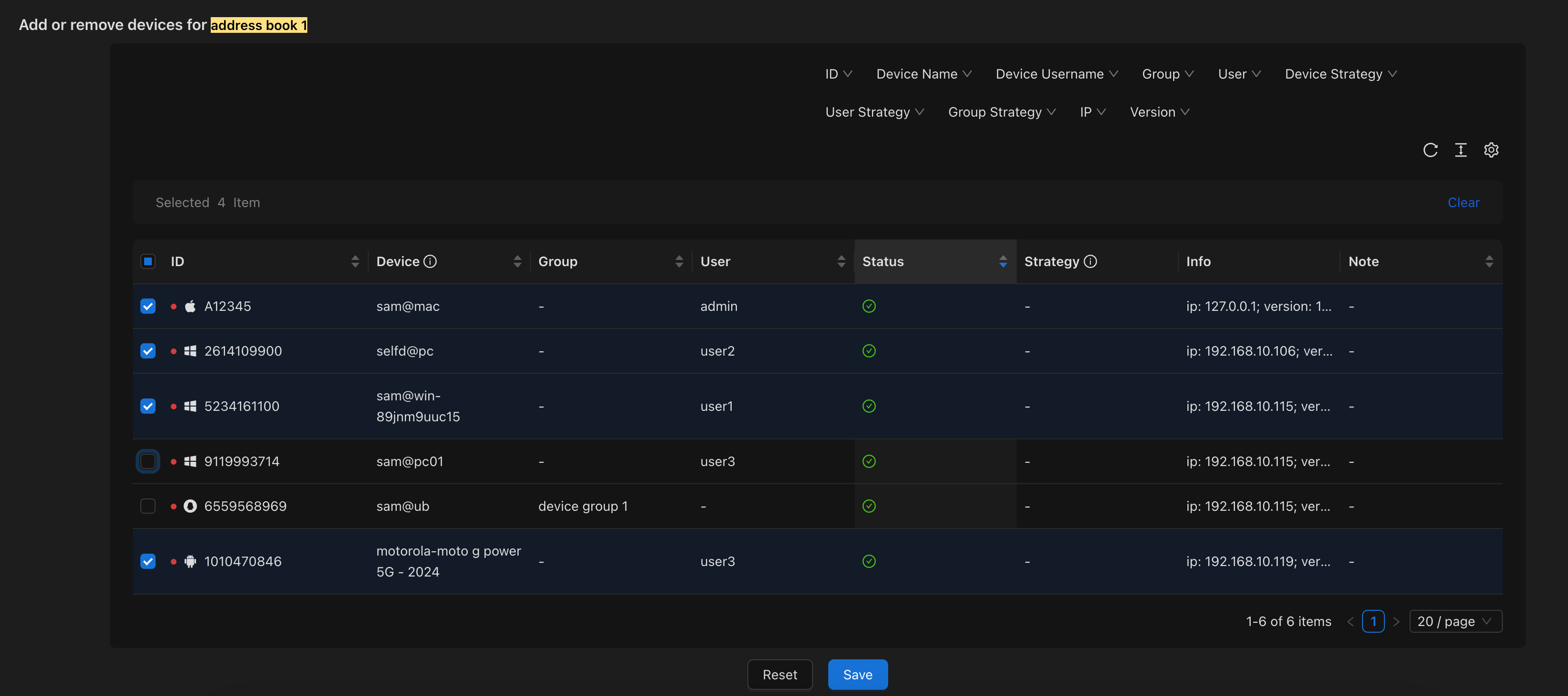The width and height of the screenshot is (1568, 696).
Task: Sort table by User column arrows
Action: click(841, 261)
